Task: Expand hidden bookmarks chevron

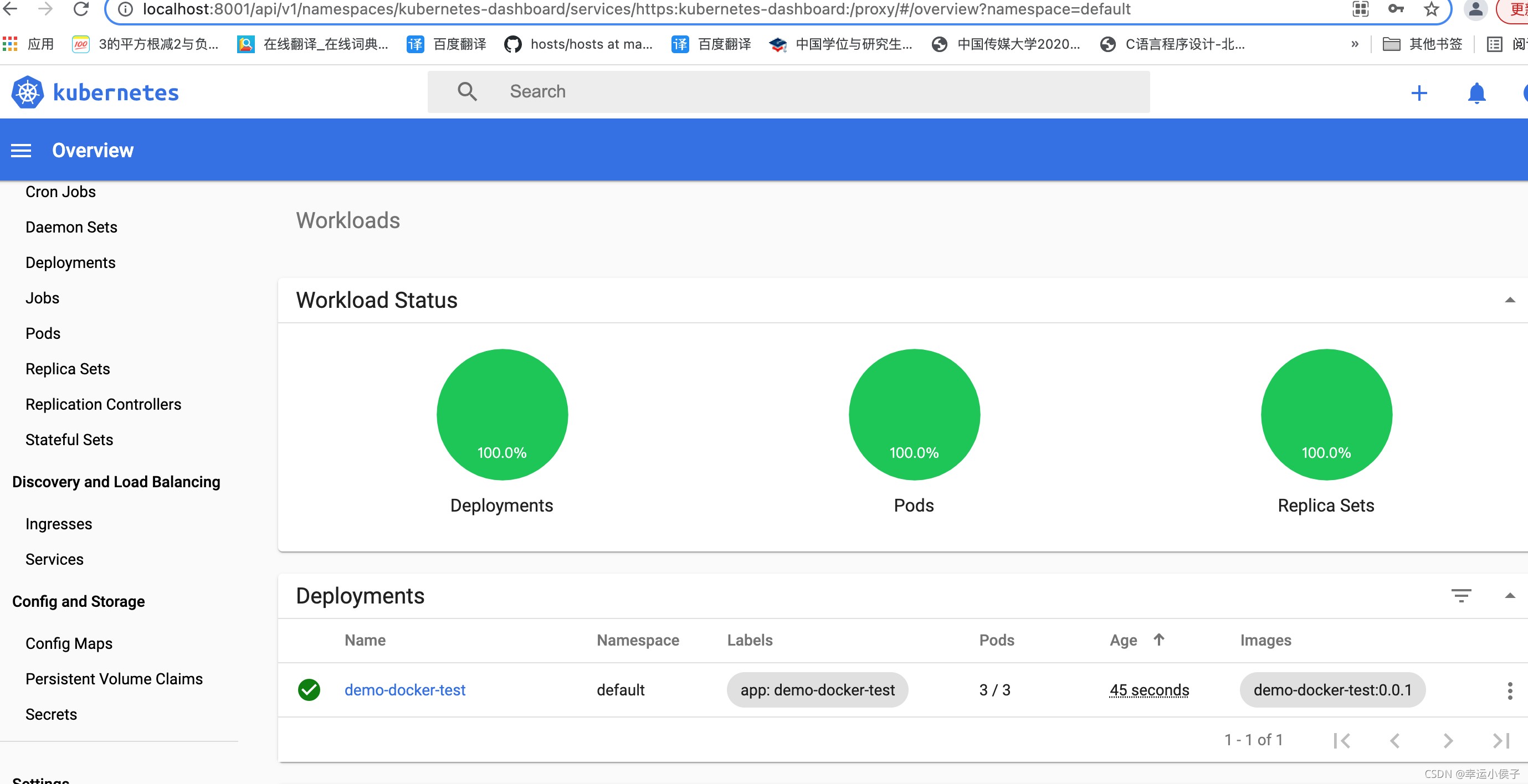Action: (1355, 44)
